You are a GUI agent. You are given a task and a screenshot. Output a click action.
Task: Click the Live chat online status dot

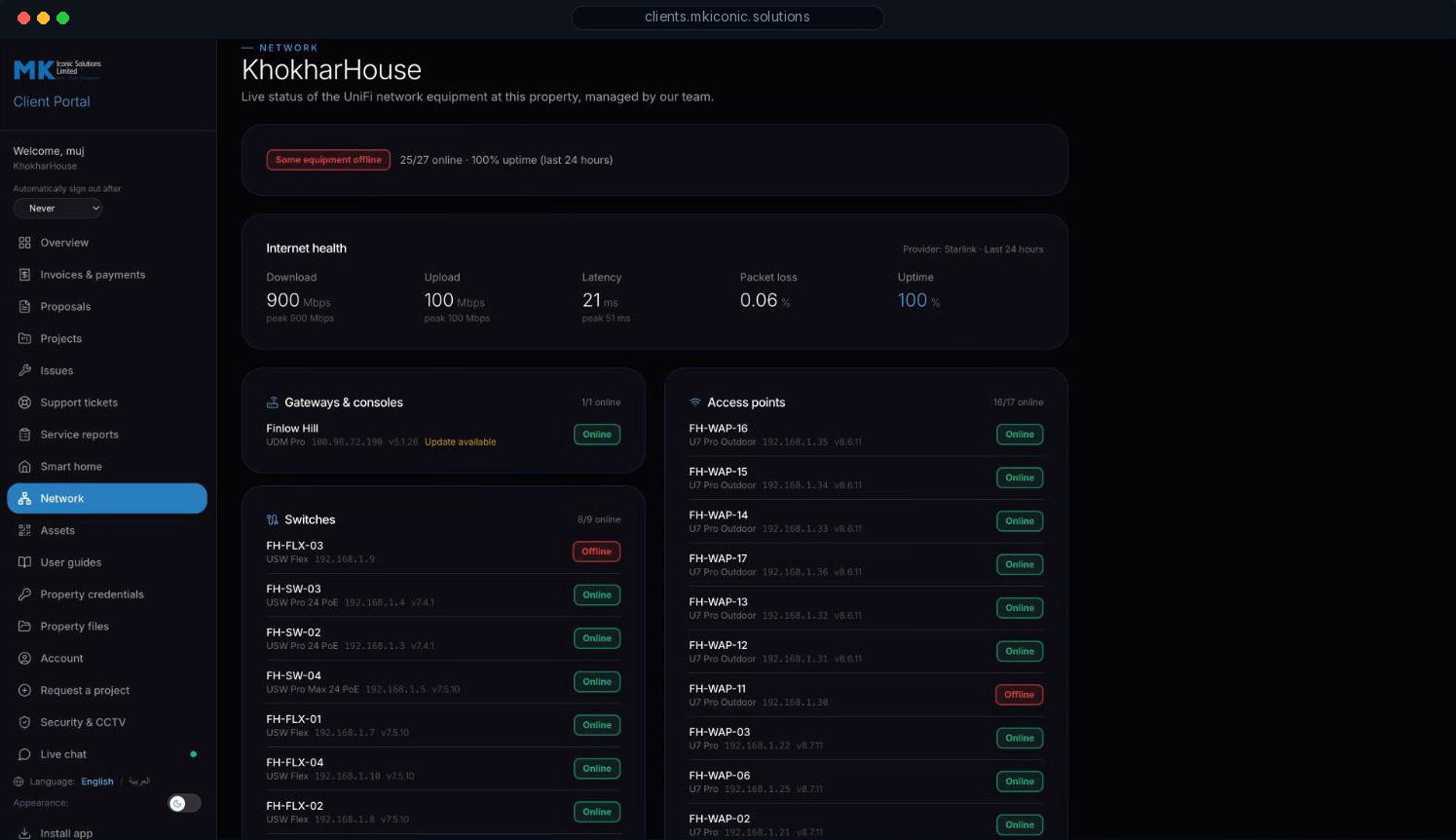coord(194,754)
